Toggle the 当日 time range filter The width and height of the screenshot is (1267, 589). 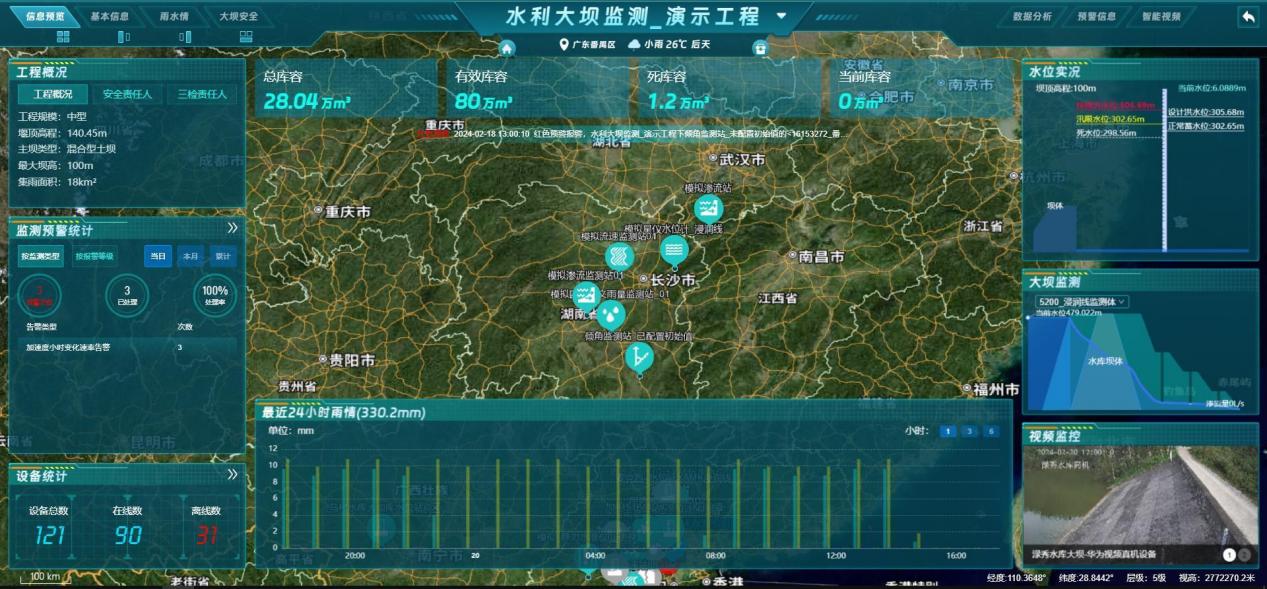[157, 256]
